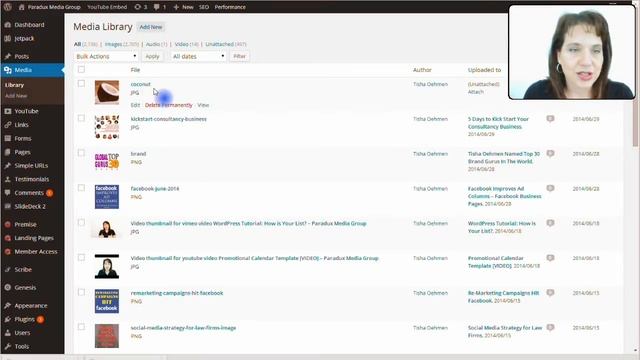Open the SEO admin bar menu
The width and height of the screenshot is (640, 360).
(204, 7)
